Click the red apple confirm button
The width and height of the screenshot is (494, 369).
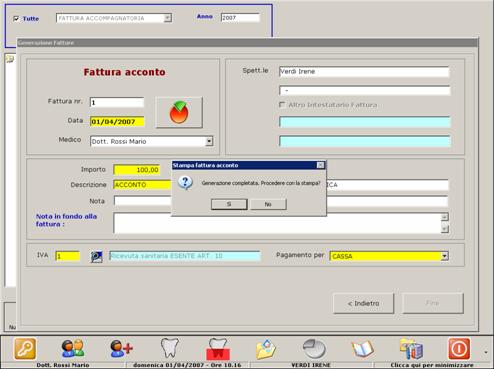click(179, 112)
